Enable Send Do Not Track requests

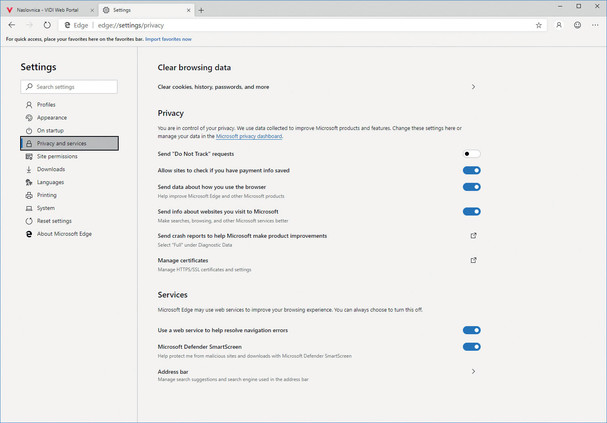tap(472, 154)
